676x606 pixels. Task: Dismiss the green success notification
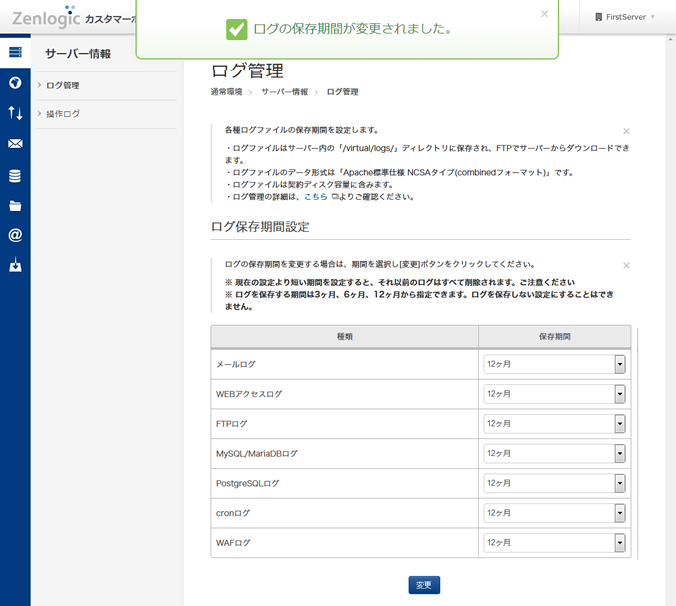click(544, 14)
